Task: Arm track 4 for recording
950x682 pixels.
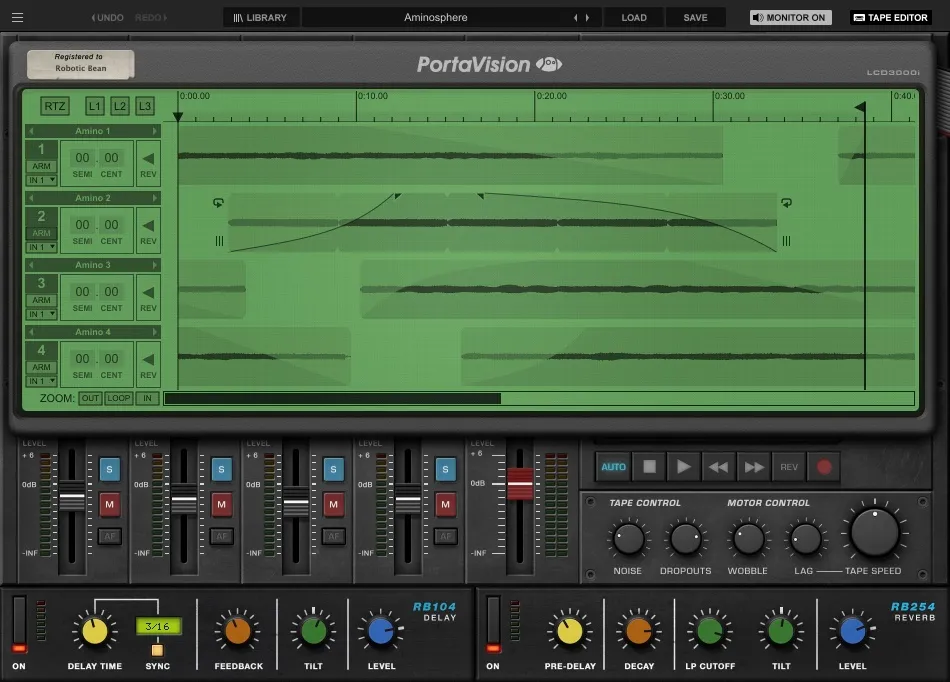Action: coord(41,367)
